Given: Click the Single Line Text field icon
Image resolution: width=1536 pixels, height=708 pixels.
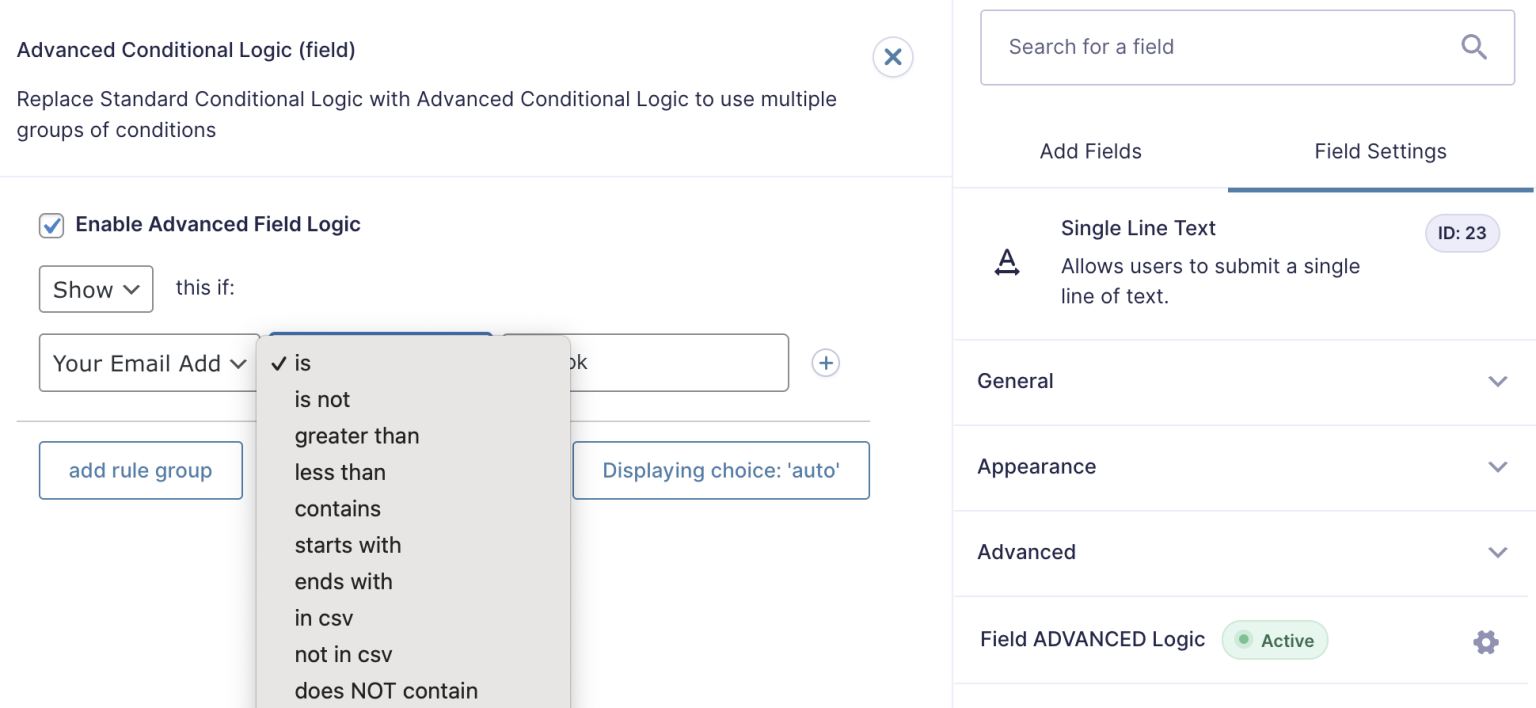Looking at the screenshot, I should click(1007, 263).
